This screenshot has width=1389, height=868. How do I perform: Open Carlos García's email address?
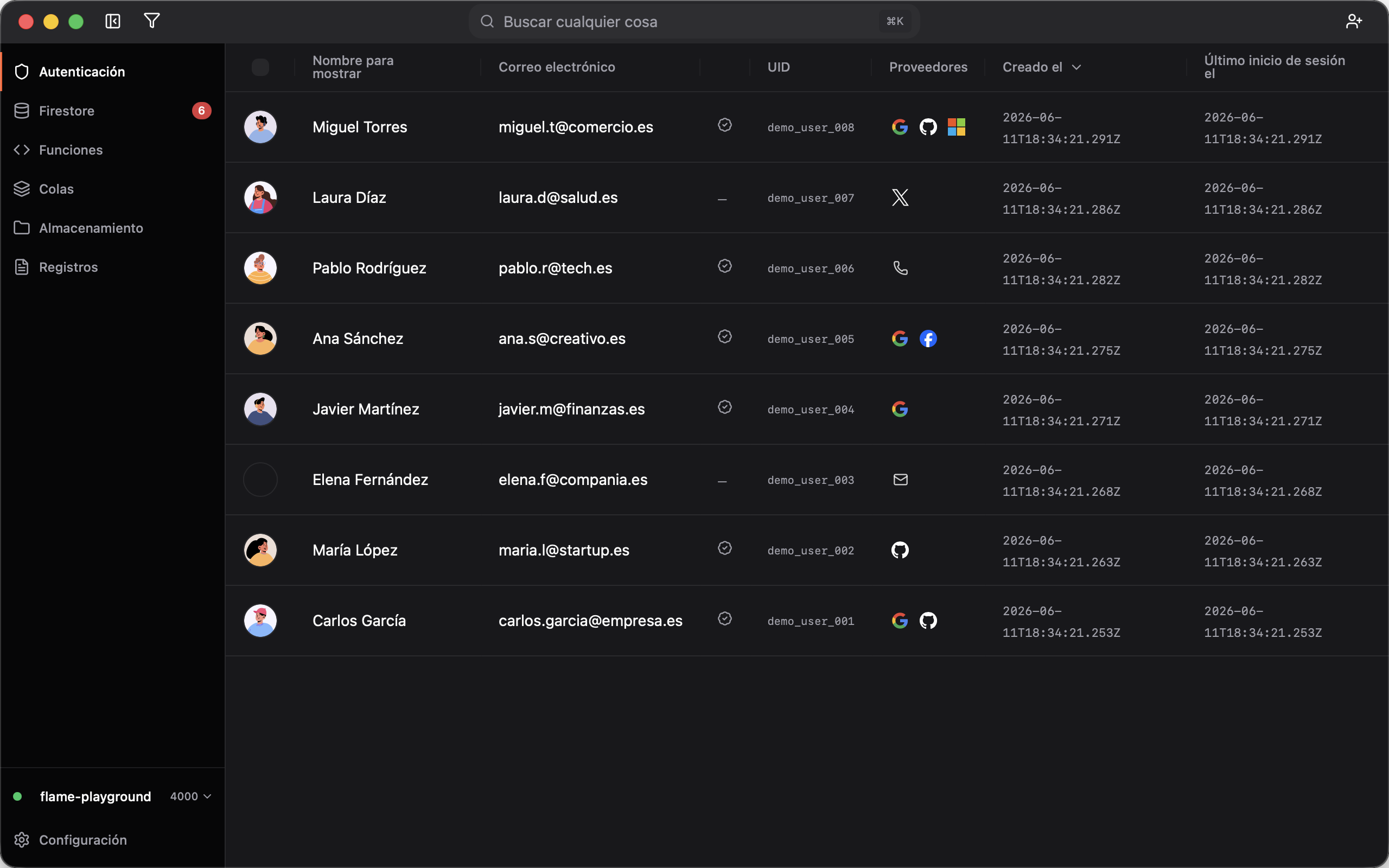coord(590,621)
